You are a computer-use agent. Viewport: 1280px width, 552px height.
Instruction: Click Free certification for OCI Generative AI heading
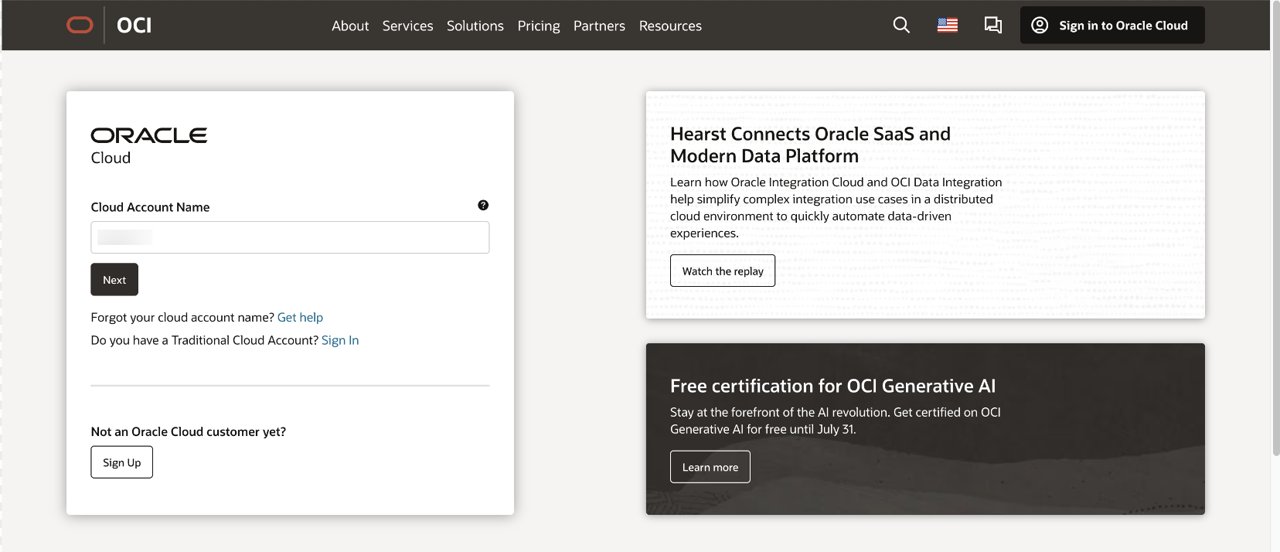pos(833,386)
